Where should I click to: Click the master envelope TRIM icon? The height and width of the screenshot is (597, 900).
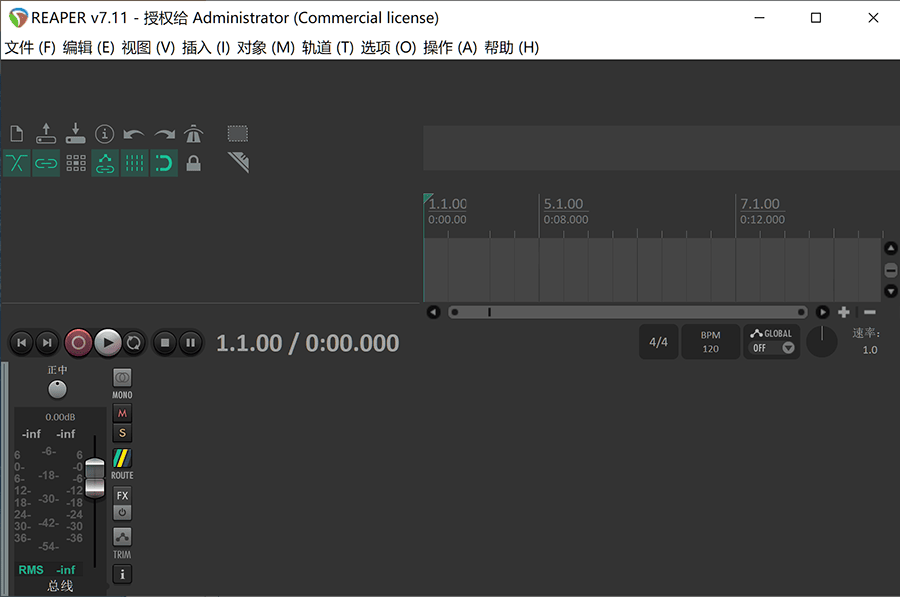coord(122,538)
